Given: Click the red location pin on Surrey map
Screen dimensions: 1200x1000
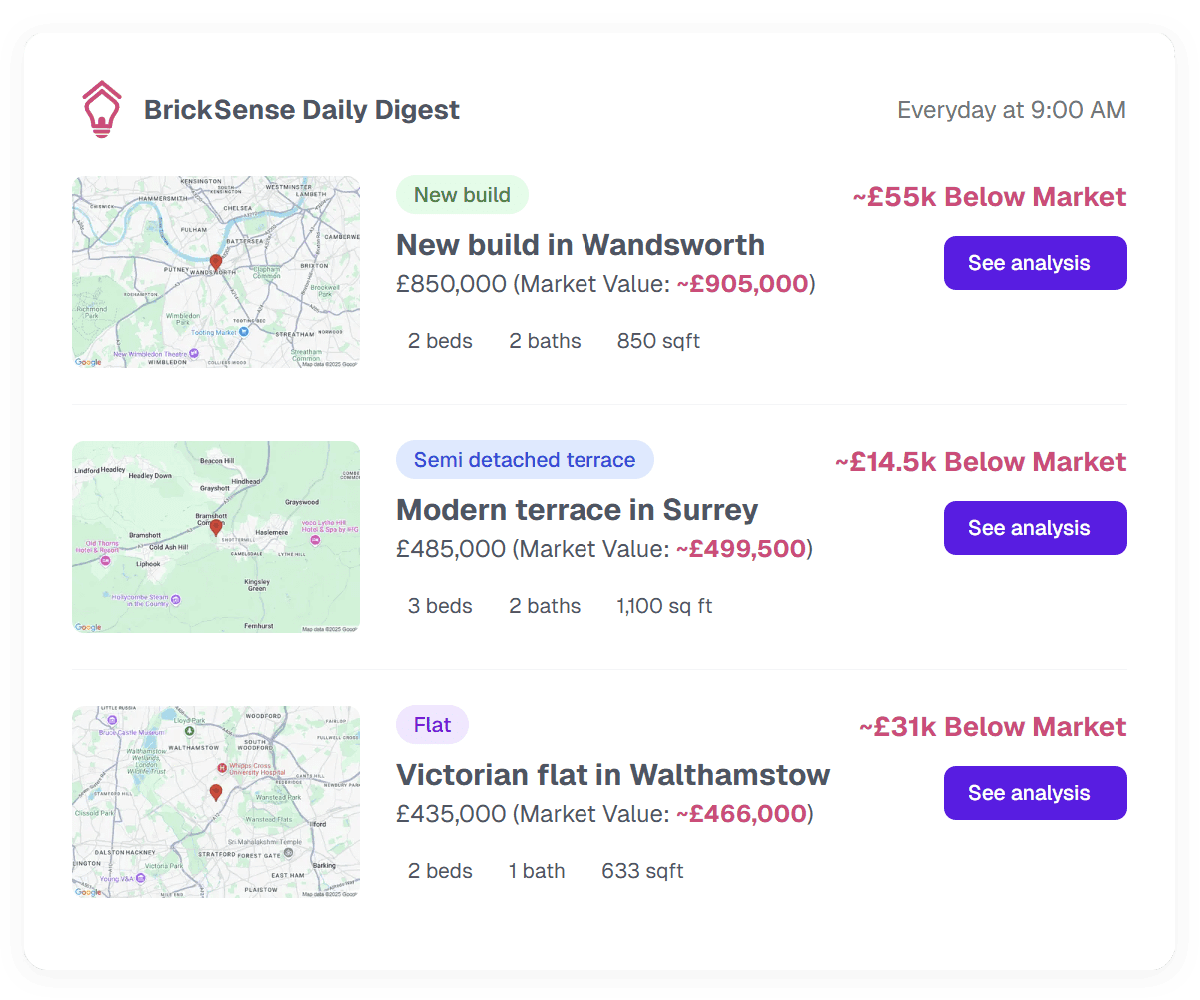Looking at the screenshot, I should point(216,528).
